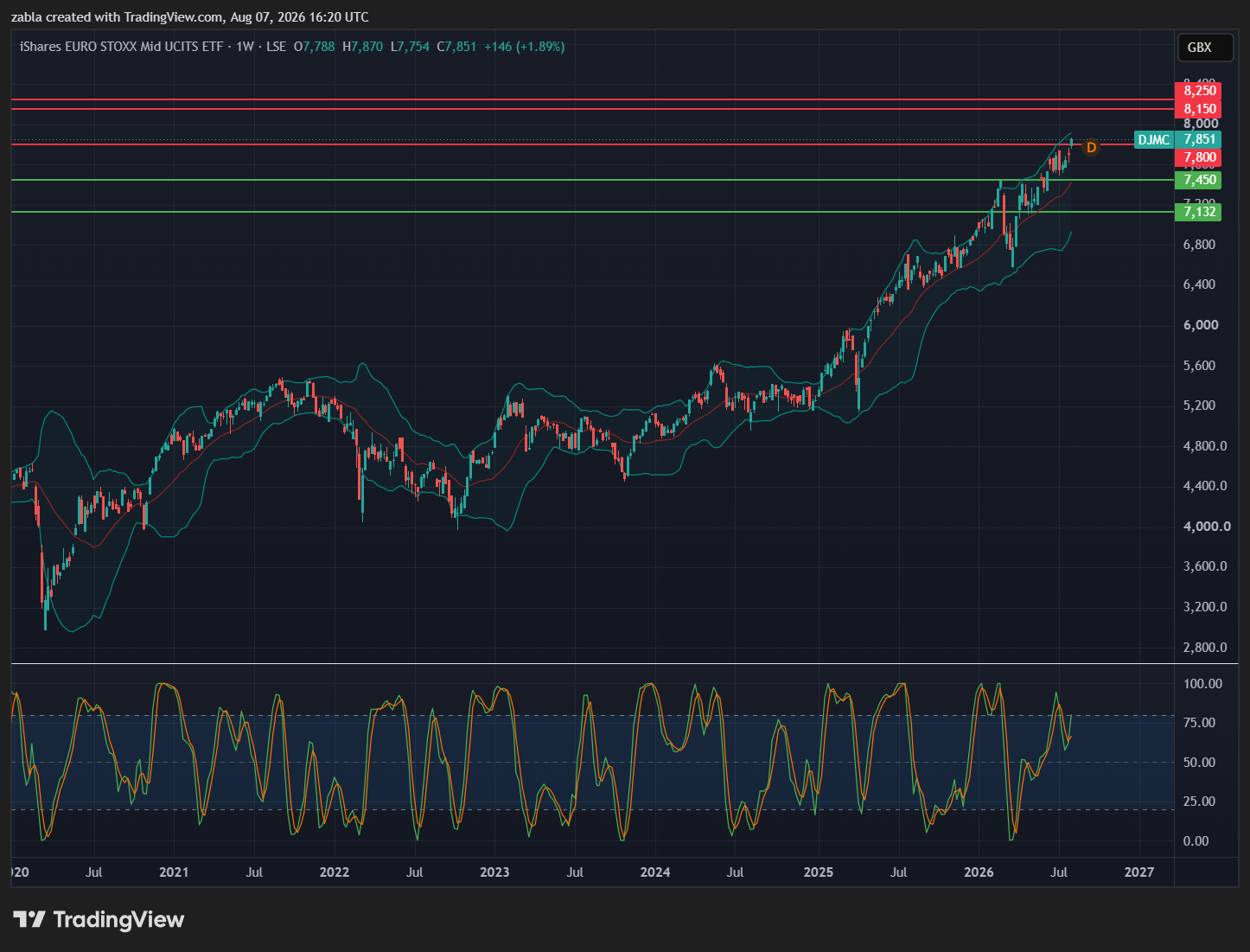Click the LSE exchange name
Image resolution: width=1250 pixels, height=952 pixels.
(276, 47)
